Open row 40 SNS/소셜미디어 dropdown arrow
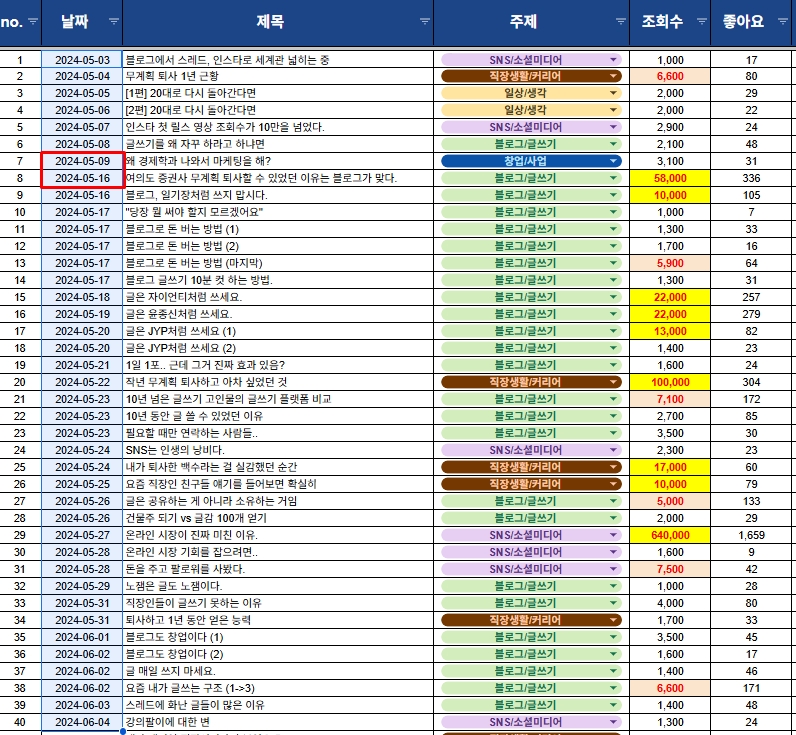Screen dimensions: 796x735 point(613,722)
